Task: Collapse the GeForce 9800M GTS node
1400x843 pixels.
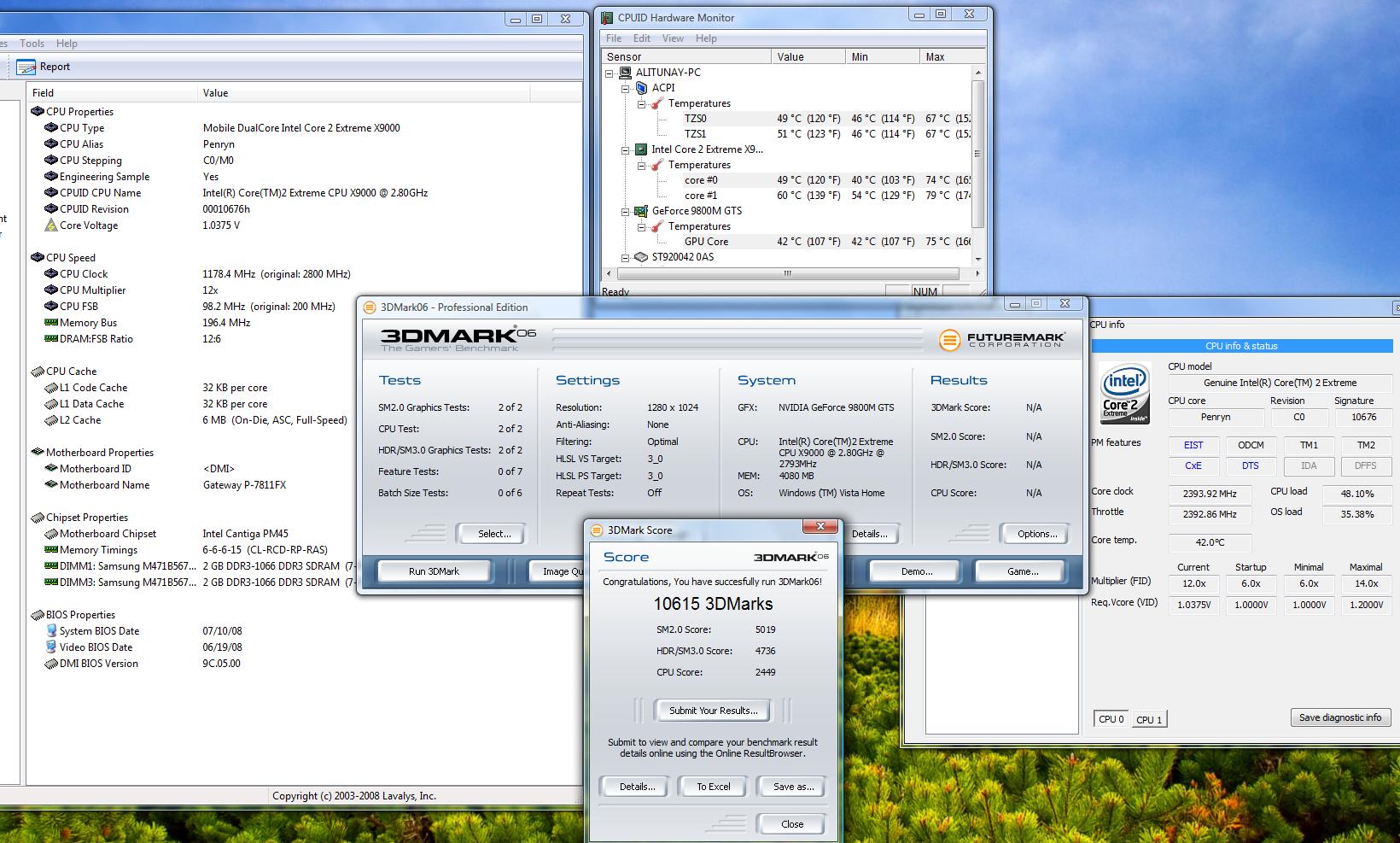Action: click(x=626, y=212)
